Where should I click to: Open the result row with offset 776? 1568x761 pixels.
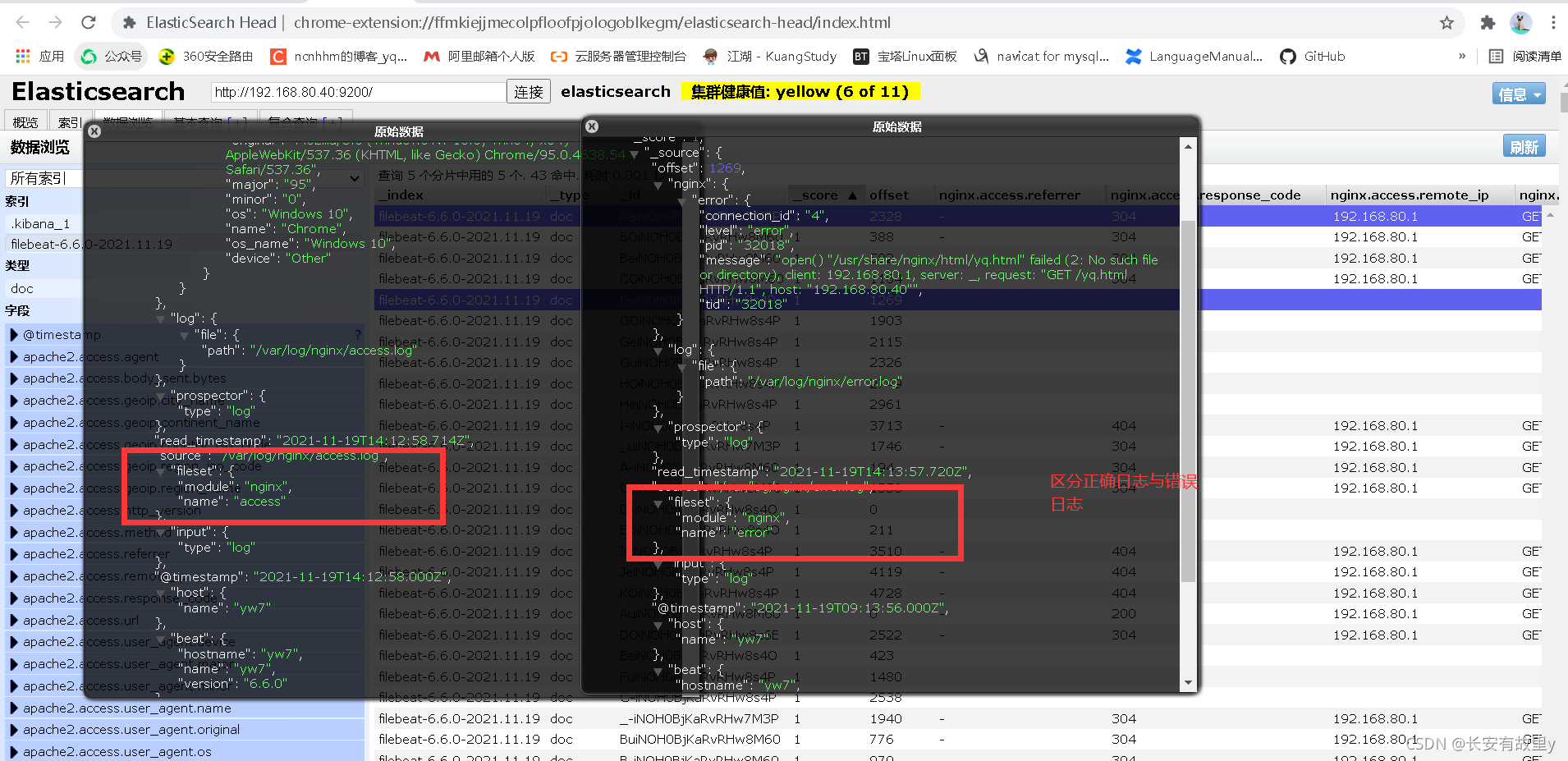(958, 740)
